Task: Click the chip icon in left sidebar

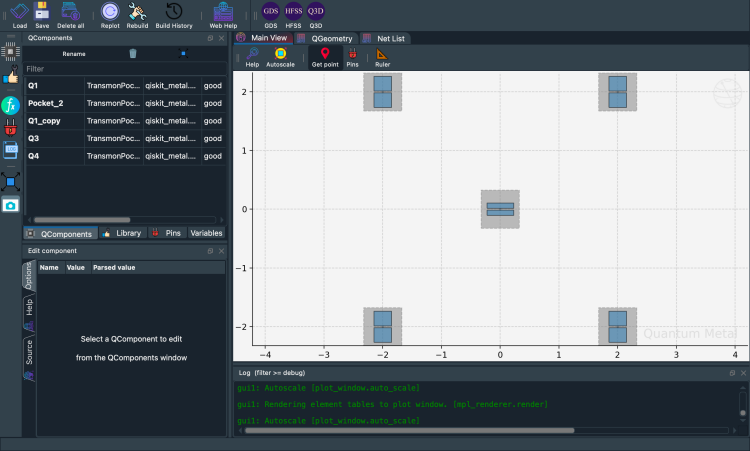Action: (11, 52)
